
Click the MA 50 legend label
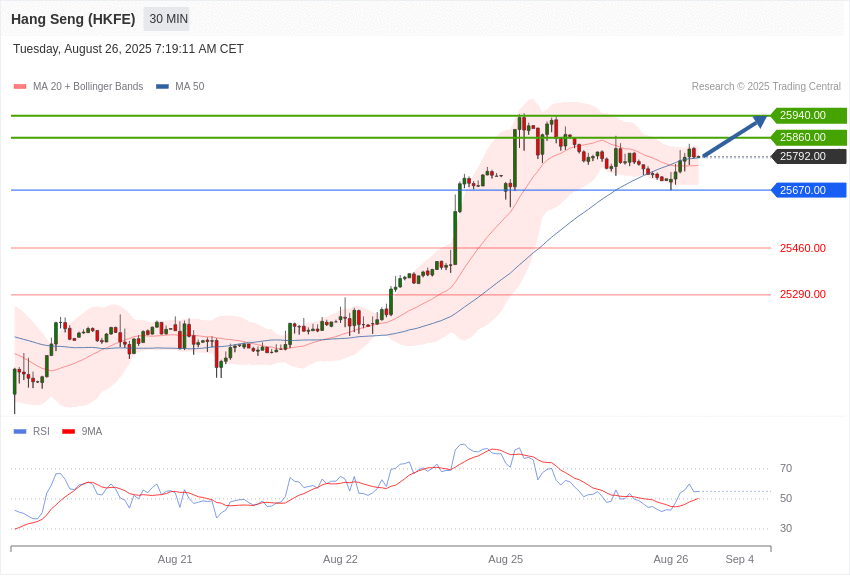(190, 87)
